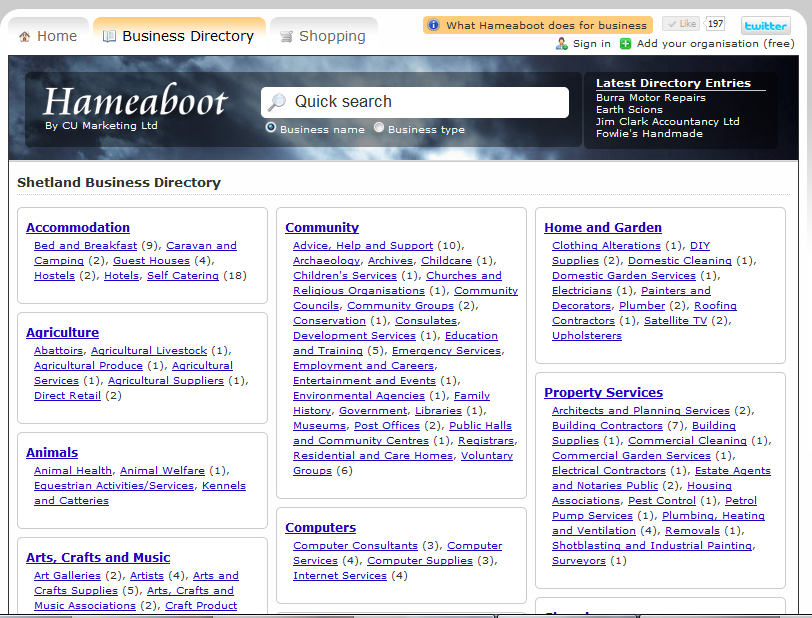Click the Childcare link
This screenshot has width=812, height=618.
pyautogui.click(x=446, y=261)
